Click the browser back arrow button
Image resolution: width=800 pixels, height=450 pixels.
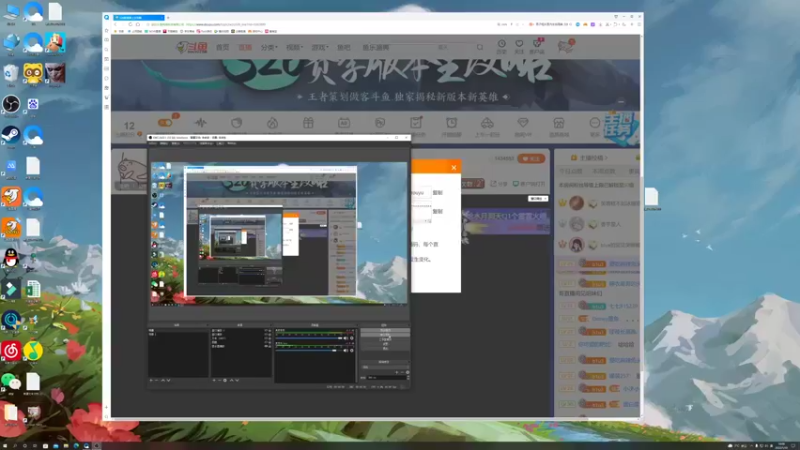pyautogui.click(x=116, y=24)
